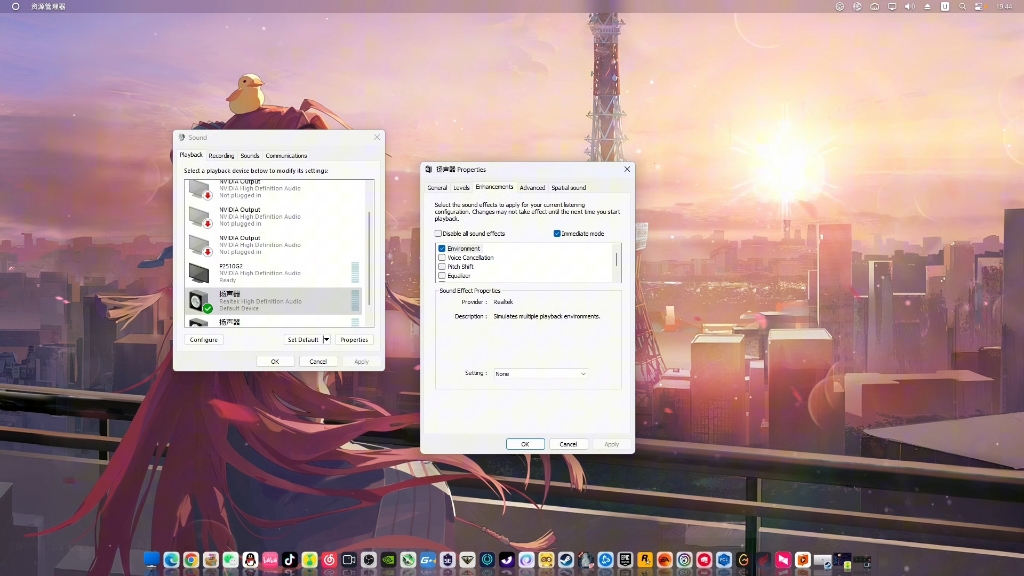Launch Steam from the dock
The image size is (1024, 576).
pyautogui.click(x=566, y=560)
